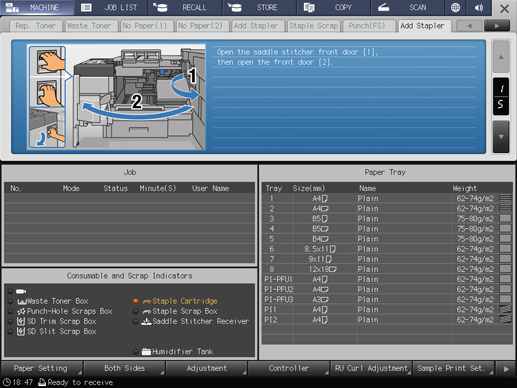This screenshot has height=388, width=517.
Task: Open the MACHINE screen tab
Action: [x=37, y=7]
